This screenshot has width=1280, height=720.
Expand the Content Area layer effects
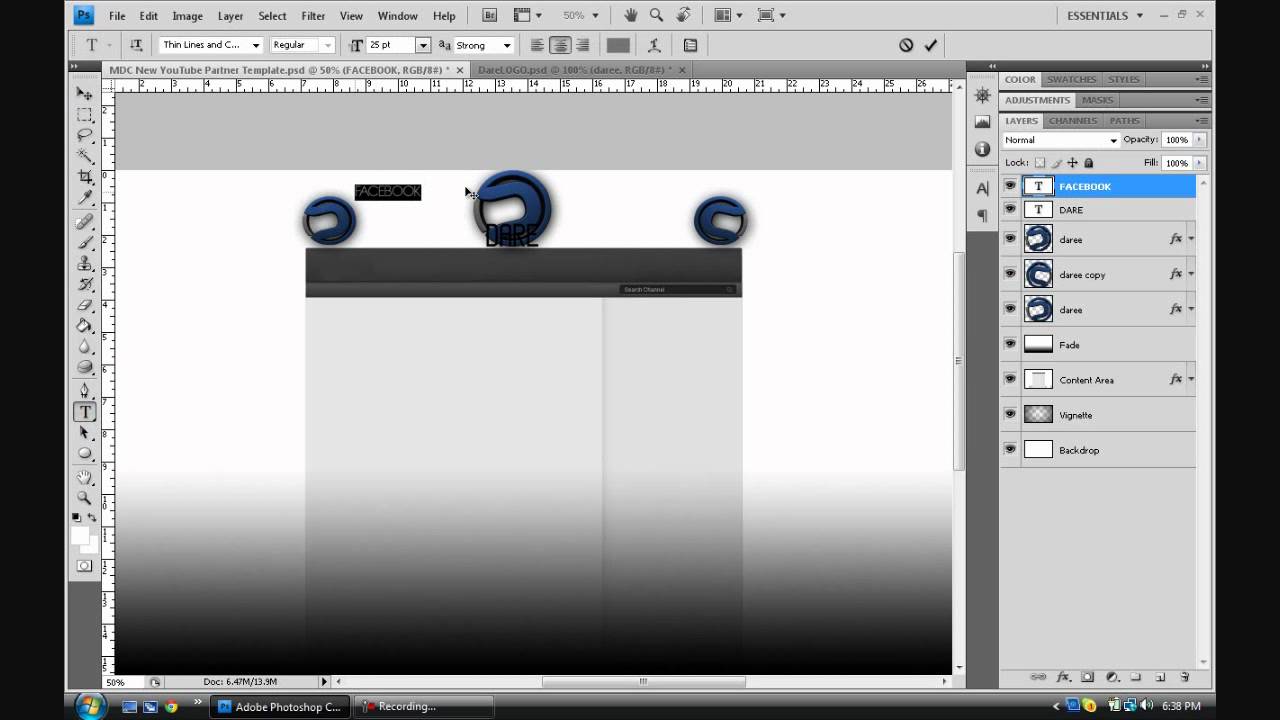(x=1190, y=379)
